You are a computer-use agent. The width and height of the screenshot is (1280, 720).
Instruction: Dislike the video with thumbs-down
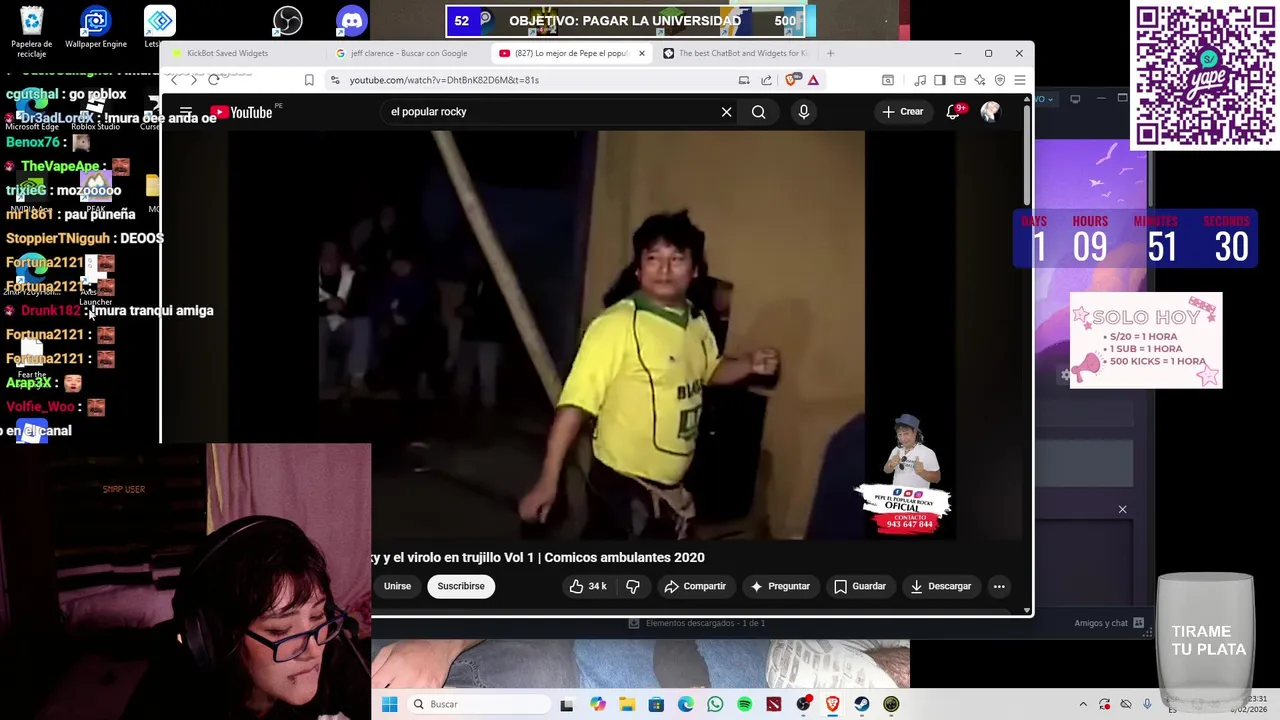pos(632,586)
